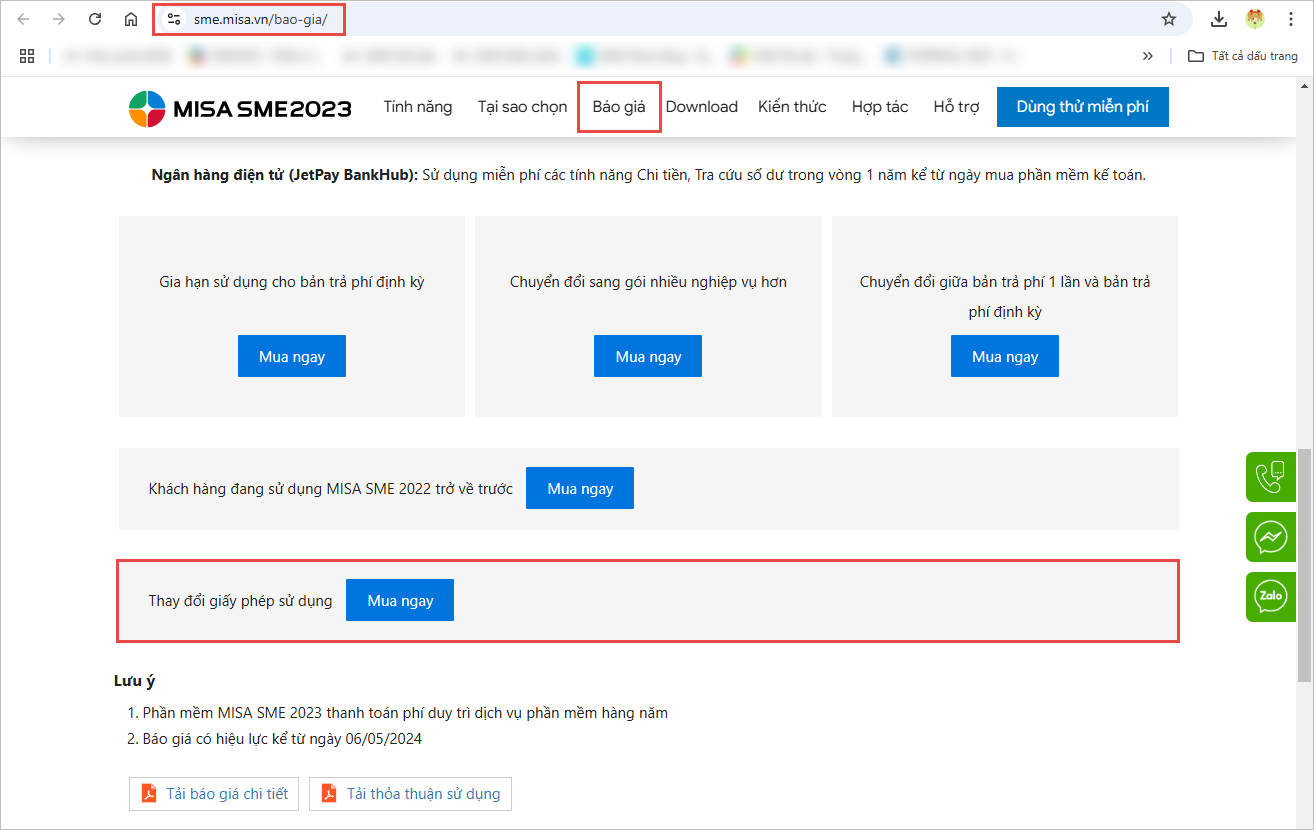Bookmark this page with star icon
The width and height of the screenshot is (1314, 830).
point(1168,19)
